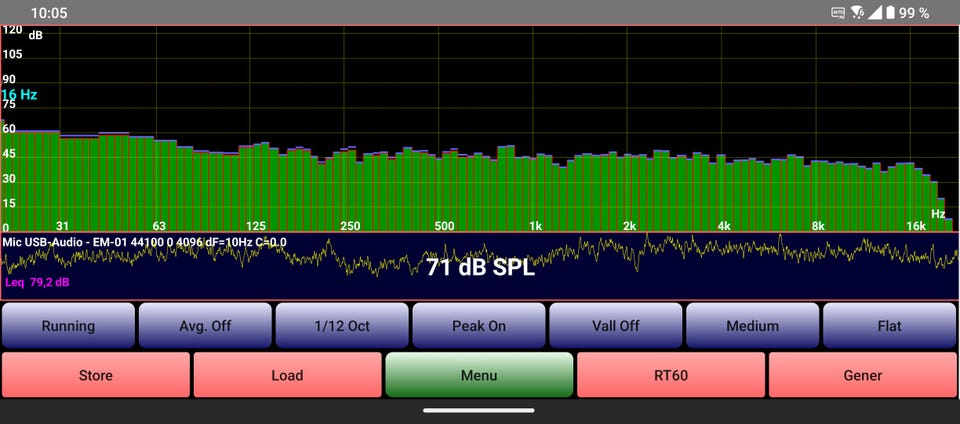Tap the 16k frequency axis label
This screenshot has width=960, height=424.
pos(916,226)
